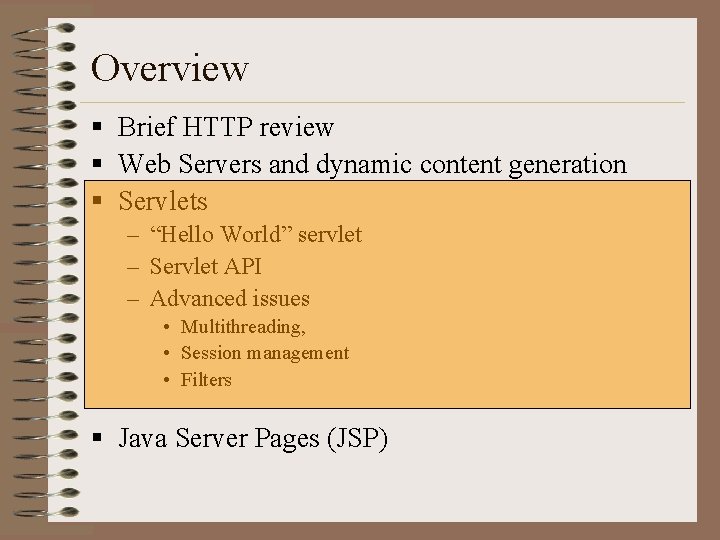Select the 'Servlet API' sub-item

[x=205, y=266]
